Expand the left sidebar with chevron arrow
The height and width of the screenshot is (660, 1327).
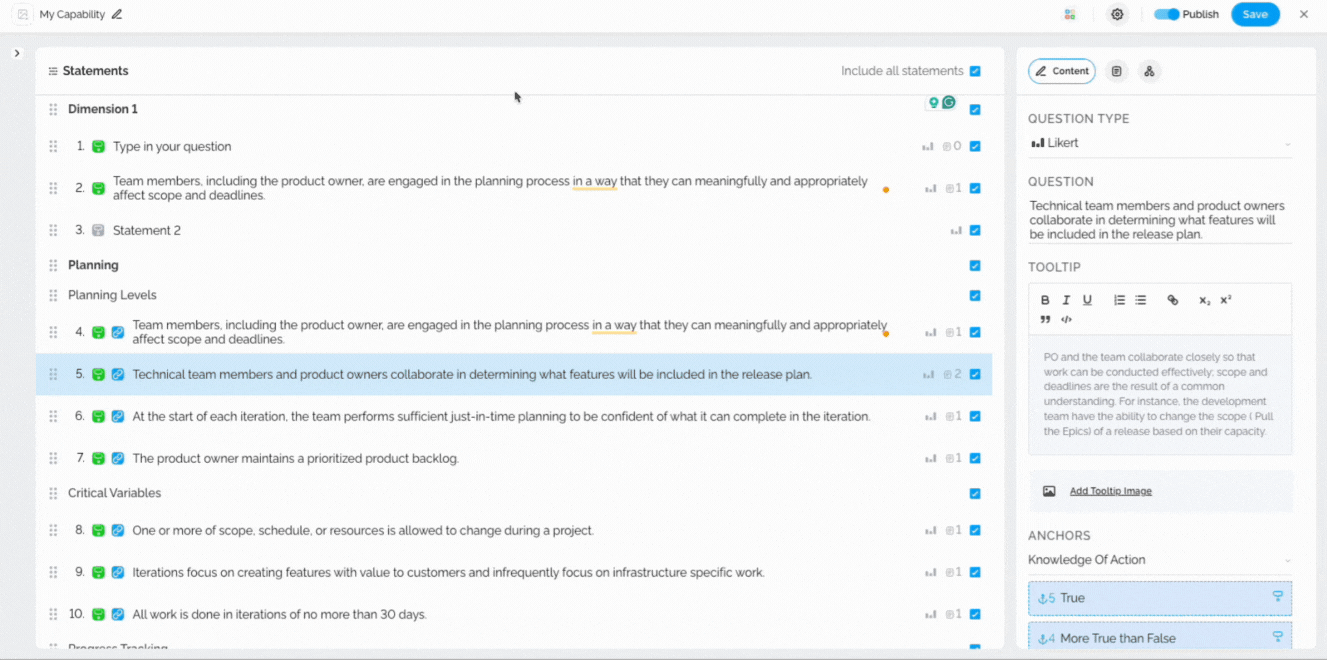17,53
